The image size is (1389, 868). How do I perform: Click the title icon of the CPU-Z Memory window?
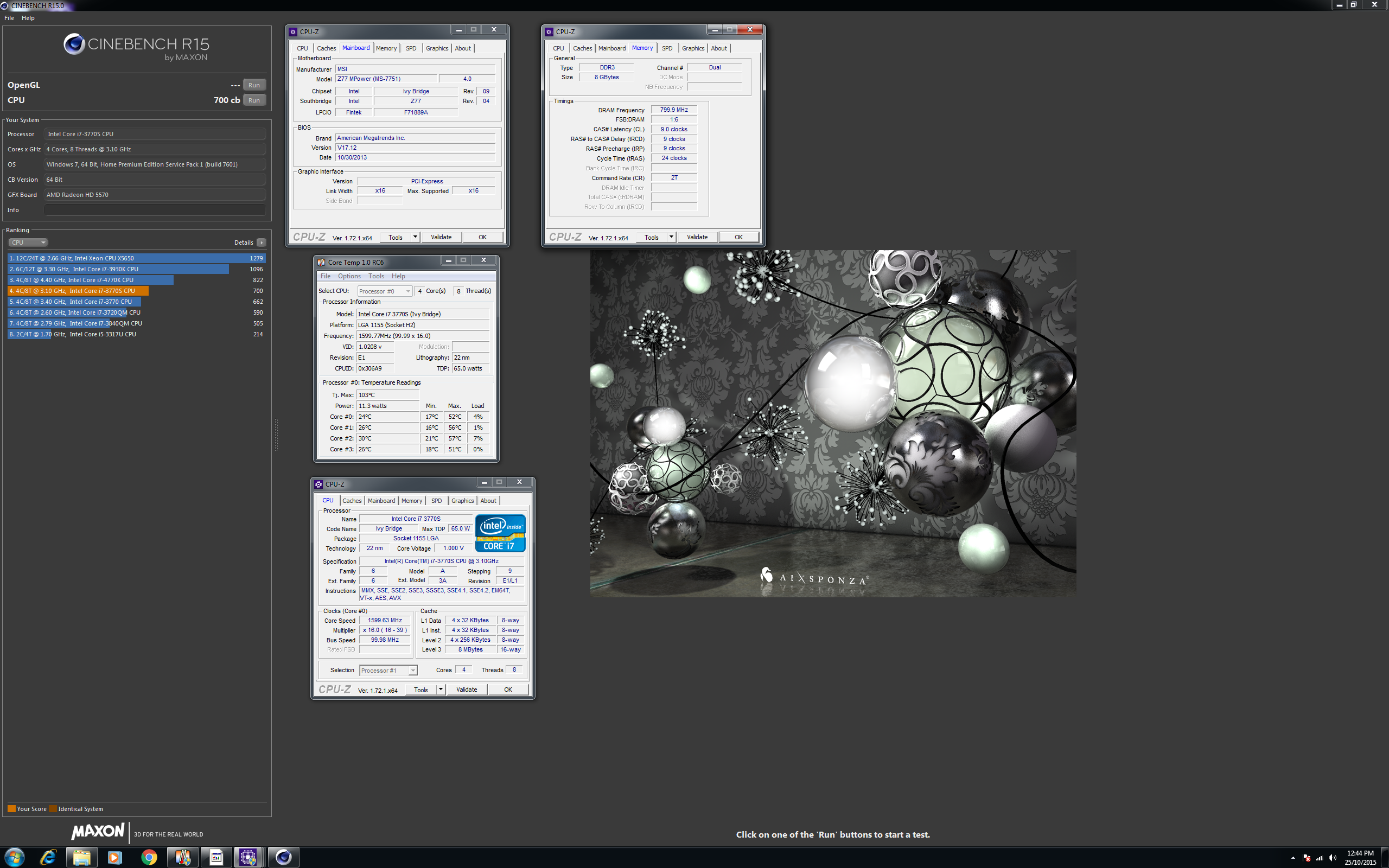549,31
